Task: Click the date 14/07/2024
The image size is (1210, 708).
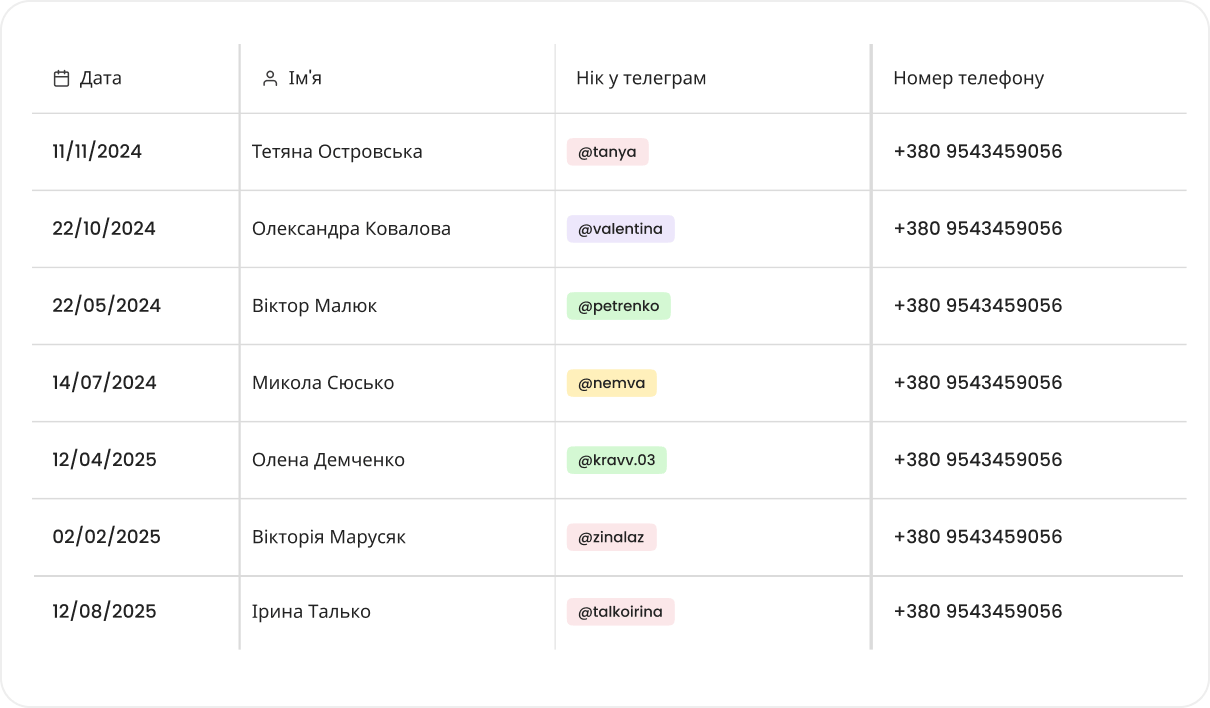Action: 104,383
